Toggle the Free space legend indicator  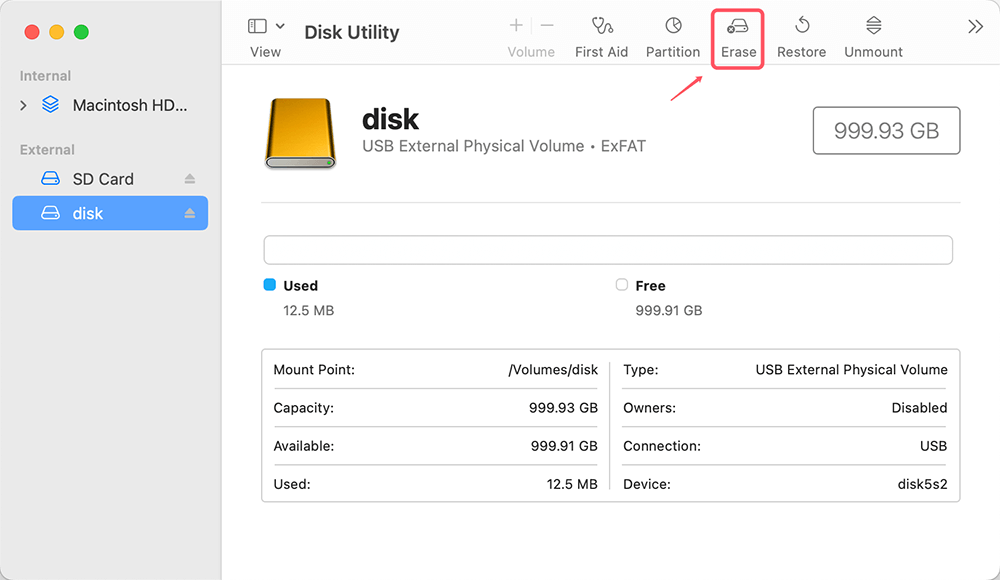tap(620, 285)
